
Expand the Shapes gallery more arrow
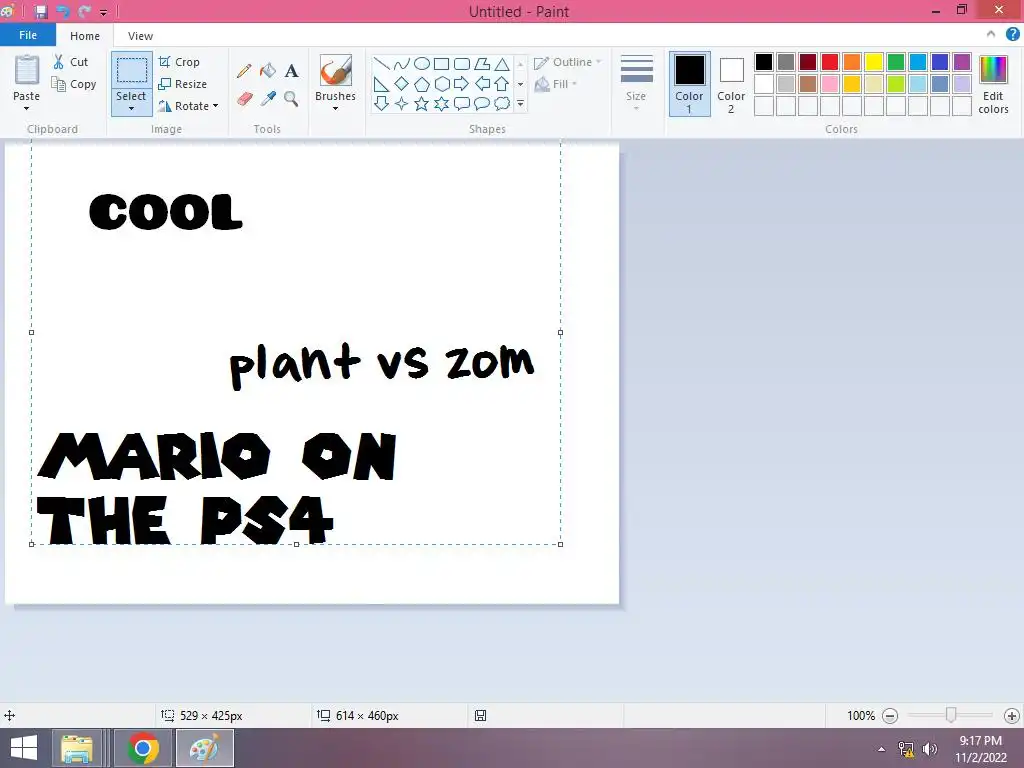click(520, 103)
